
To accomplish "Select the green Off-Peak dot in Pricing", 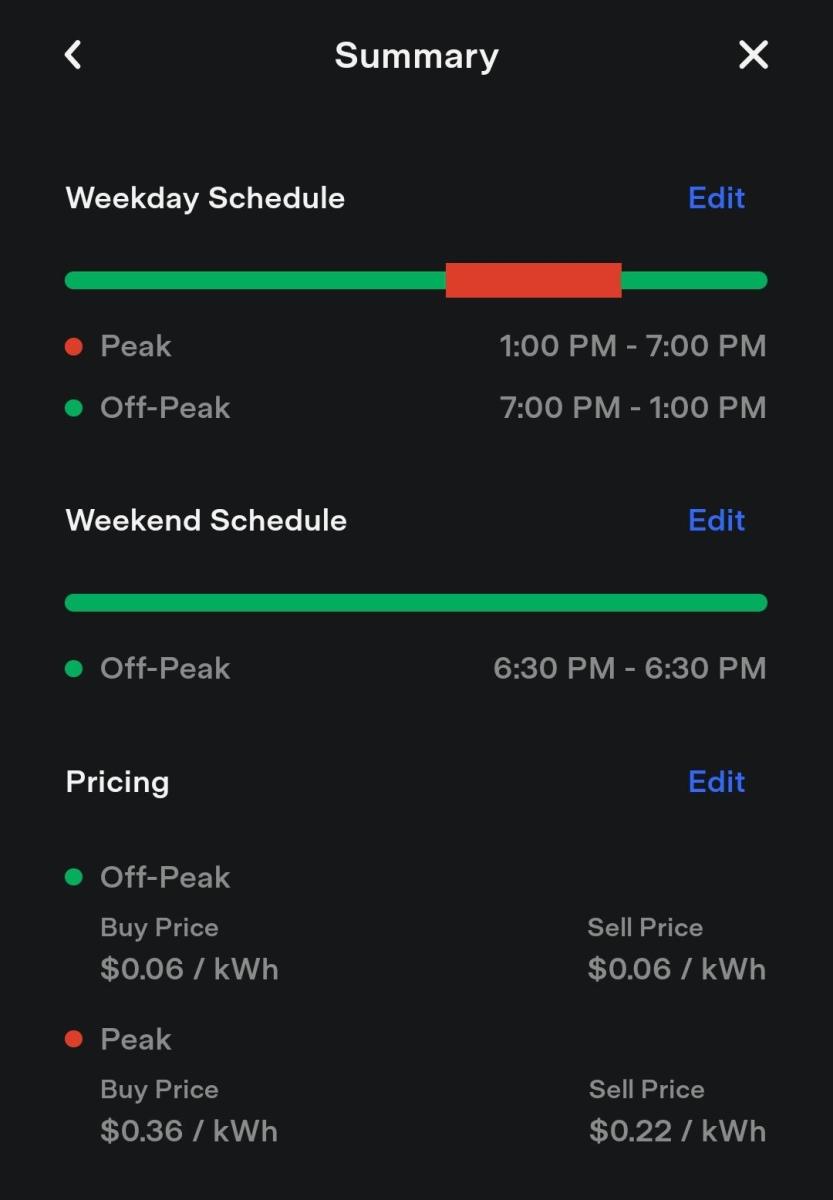I will (x=73, y=877).
